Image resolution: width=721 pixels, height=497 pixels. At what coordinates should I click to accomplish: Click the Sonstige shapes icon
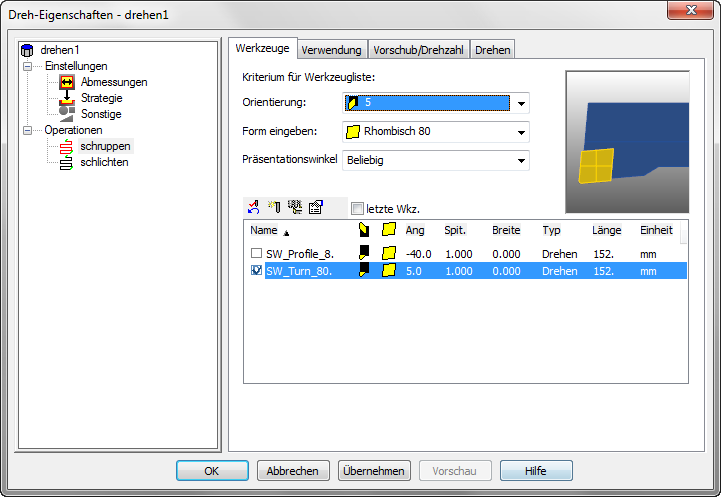click(67, 114)
